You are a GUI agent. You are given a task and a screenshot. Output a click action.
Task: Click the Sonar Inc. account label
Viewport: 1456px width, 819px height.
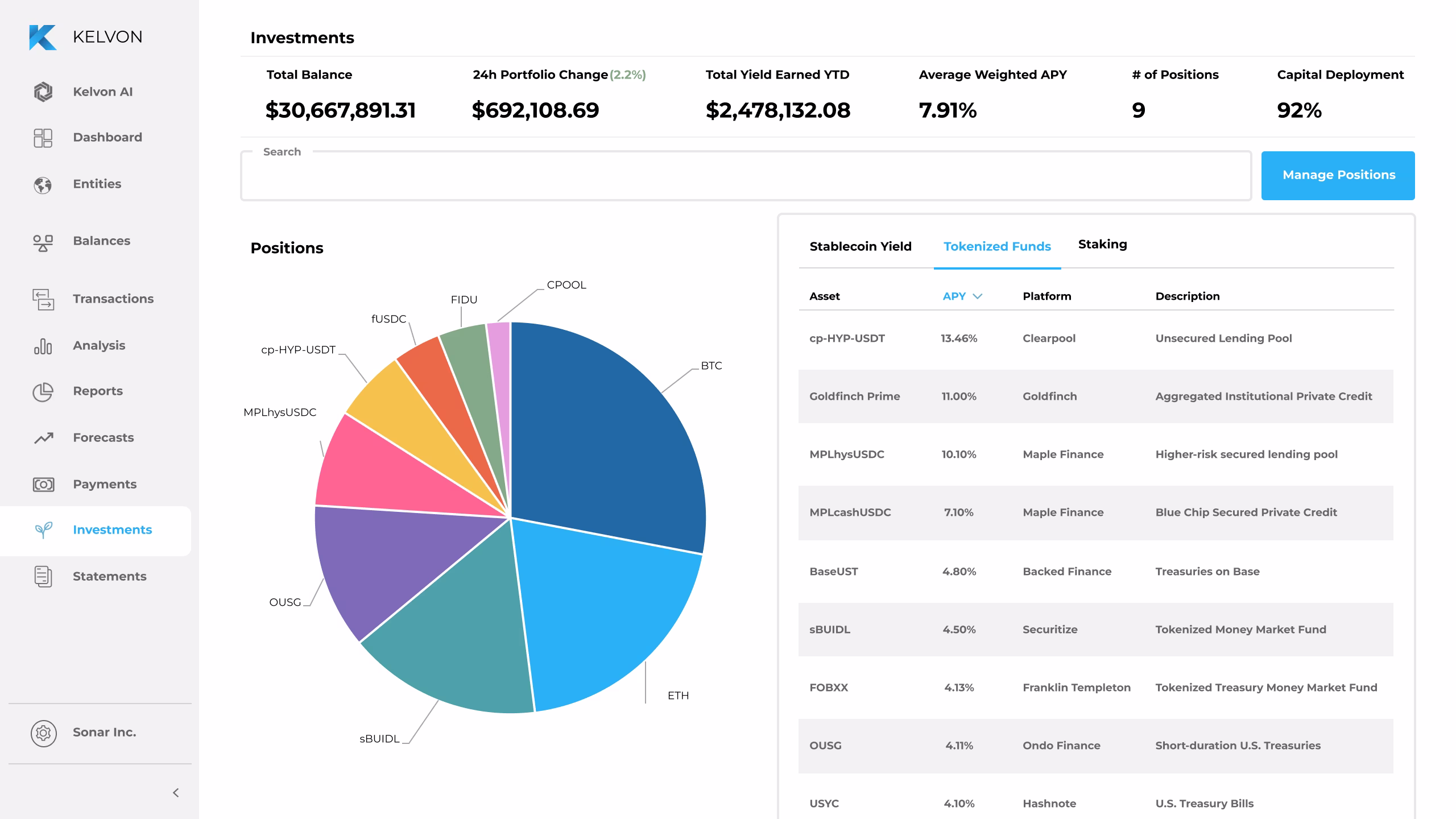105,732
